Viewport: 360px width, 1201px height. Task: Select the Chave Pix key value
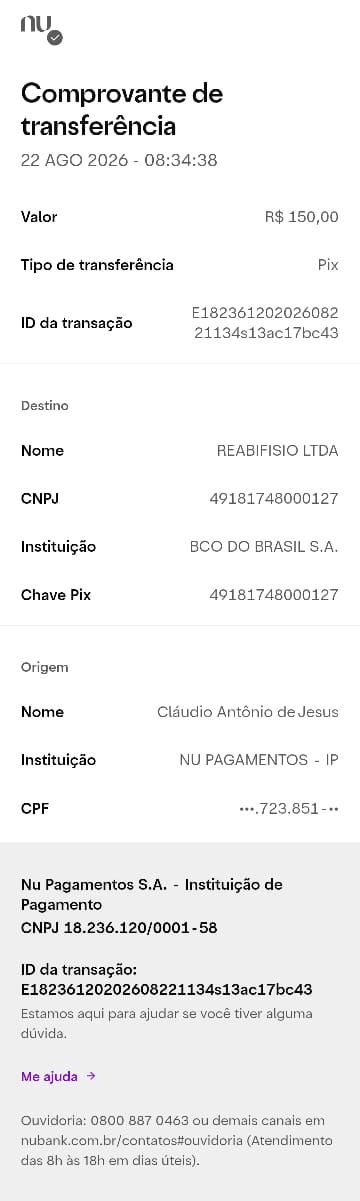tap(274, 595)
